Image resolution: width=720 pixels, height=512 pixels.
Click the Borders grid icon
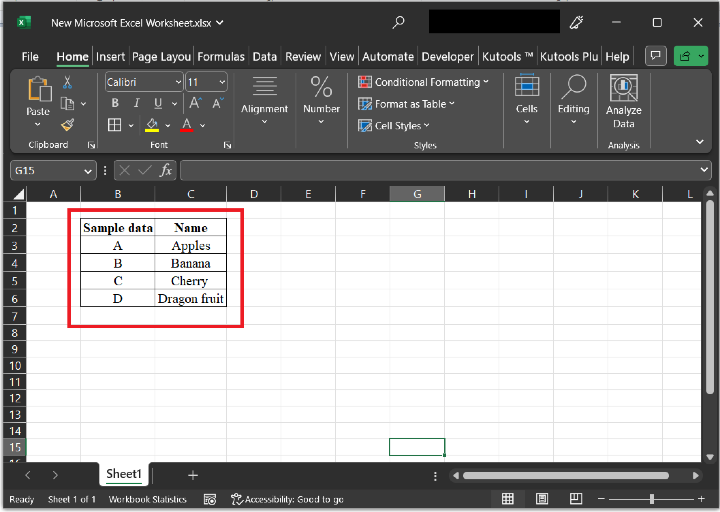tap(115, 125)
